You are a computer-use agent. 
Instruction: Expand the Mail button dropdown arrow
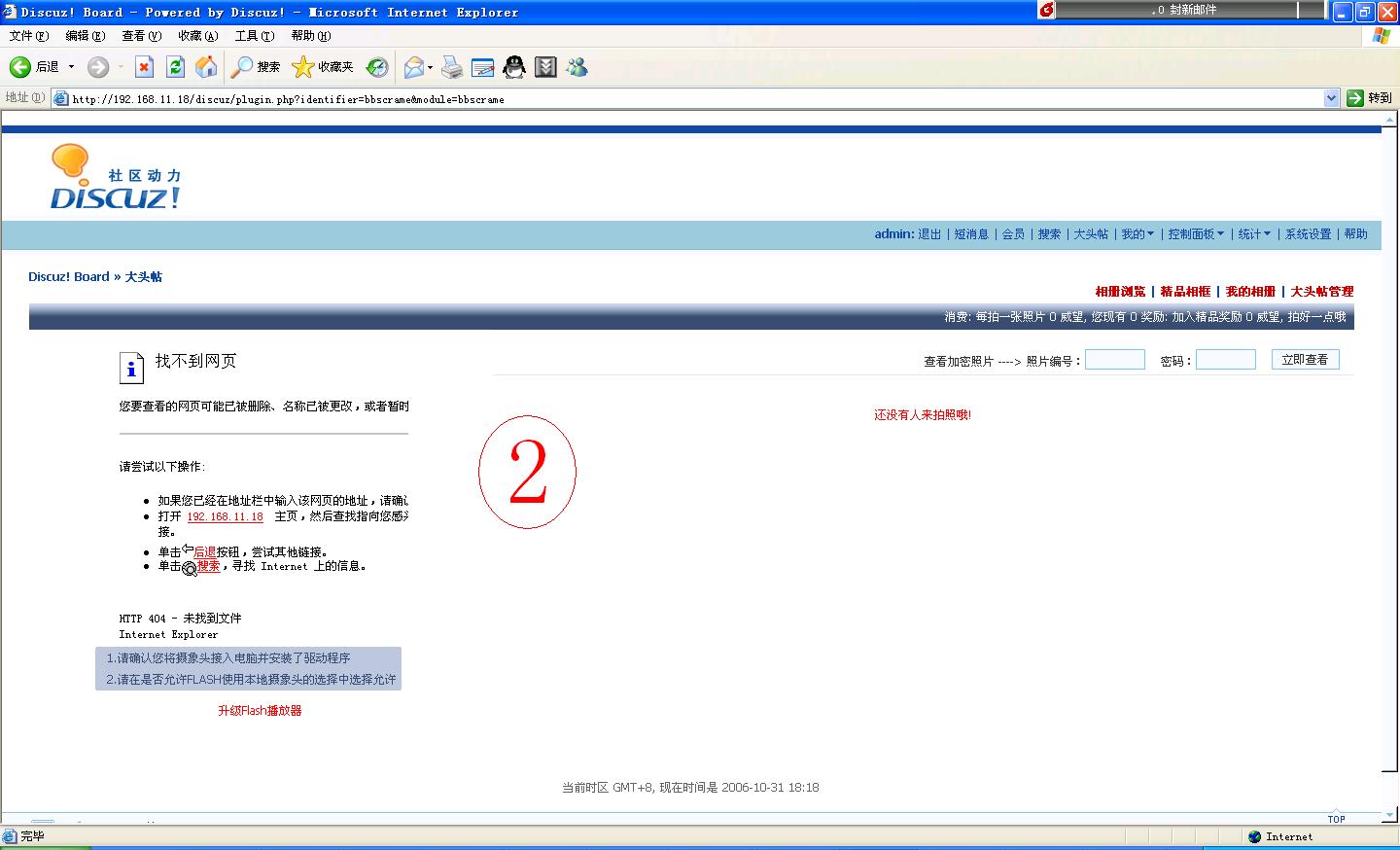tap(430, 67)
